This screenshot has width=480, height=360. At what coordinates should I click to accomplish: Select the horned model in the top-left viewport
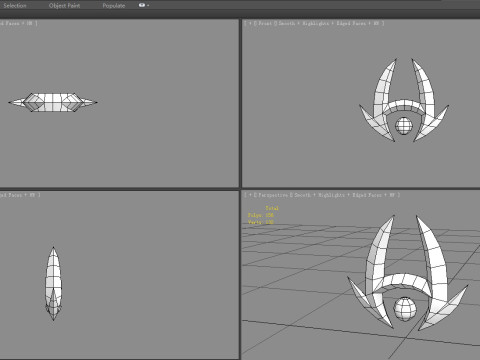(53, 102)
